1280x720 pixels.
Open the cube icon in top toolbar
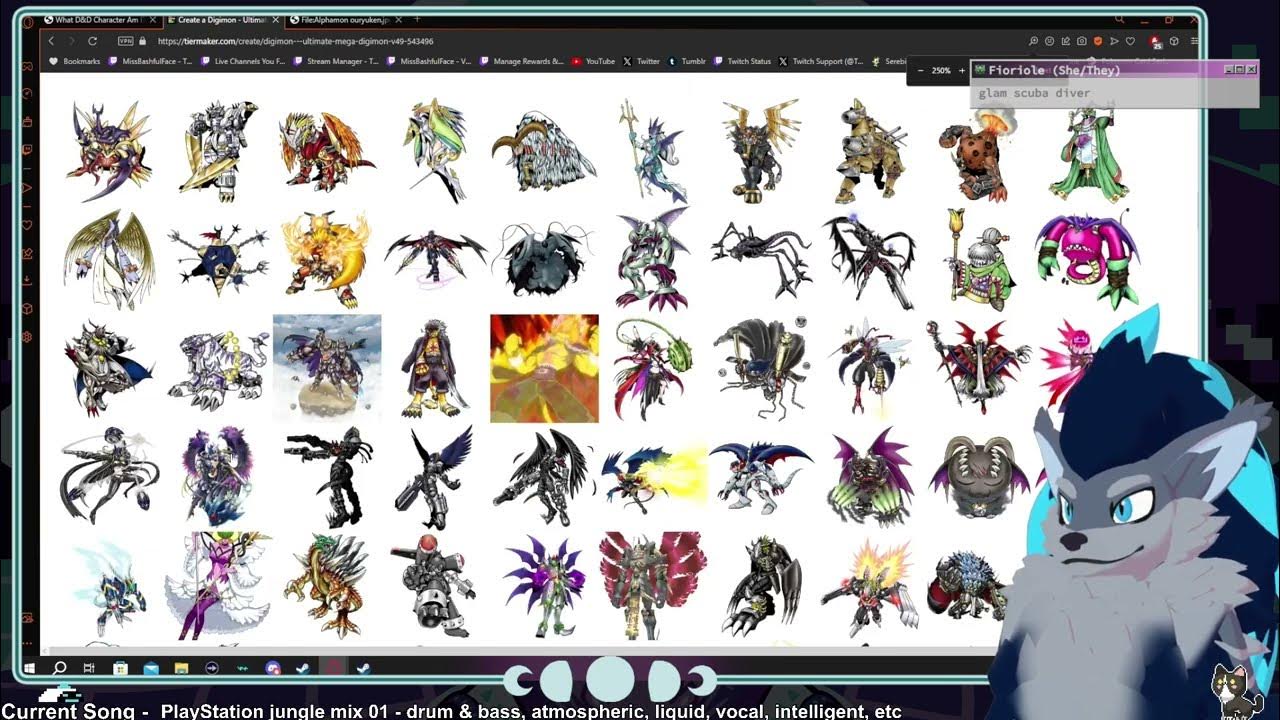(x=1174, y=41)
